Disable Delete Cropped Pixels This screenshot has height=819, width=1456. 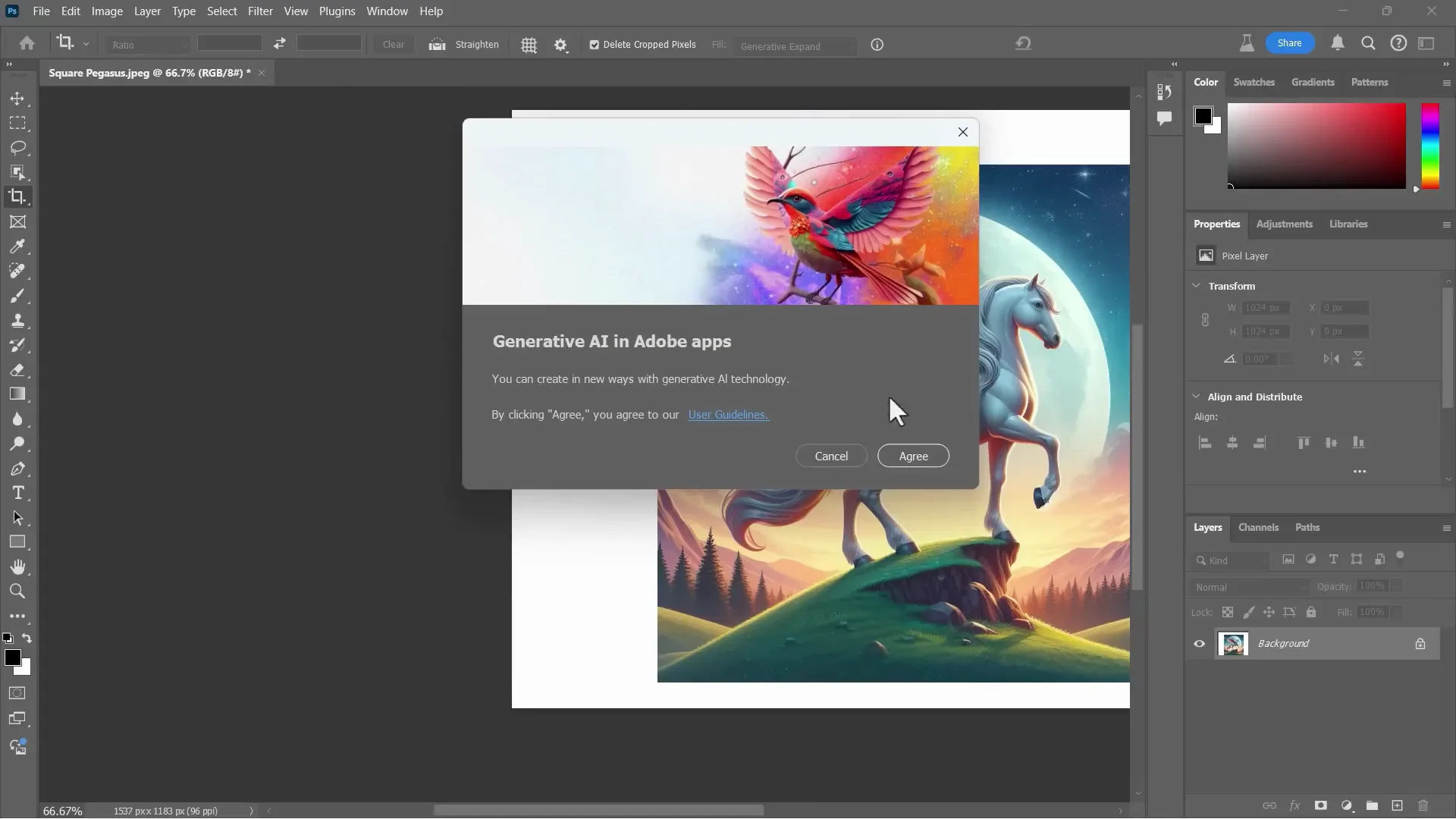[593, 45]
